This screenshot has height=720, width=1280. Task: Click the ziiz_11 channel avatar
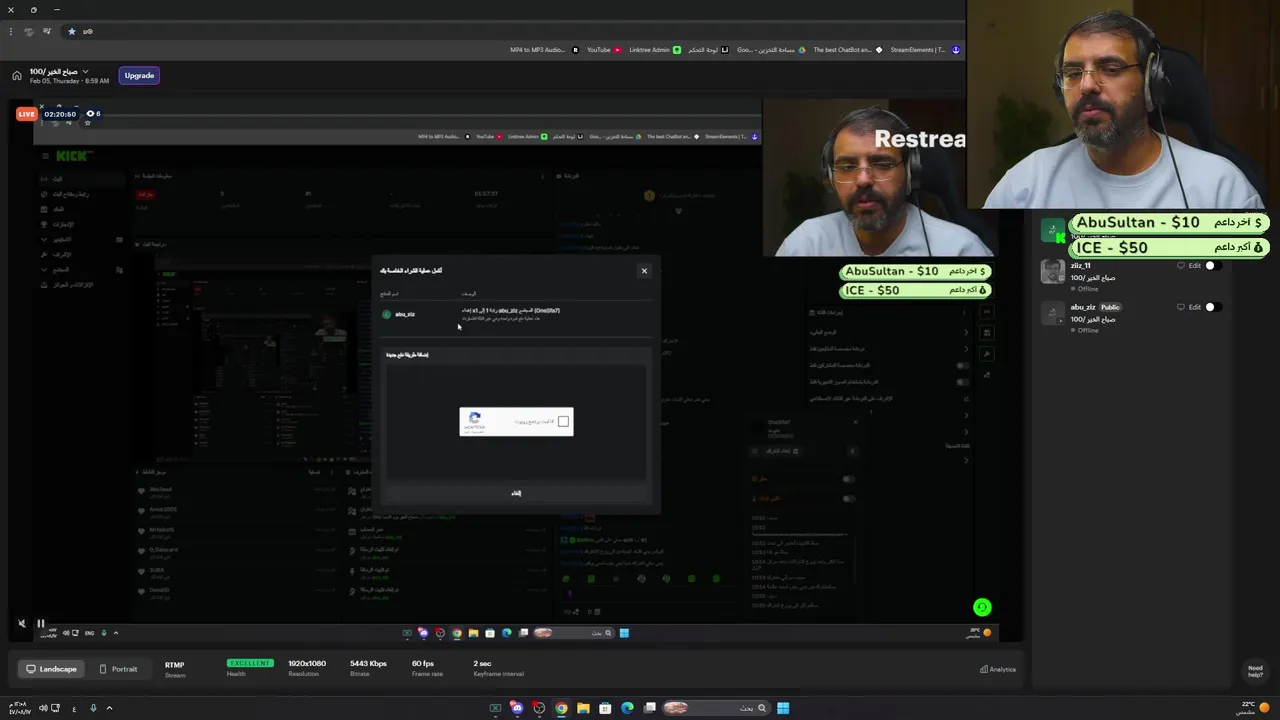pos(1052,272)
